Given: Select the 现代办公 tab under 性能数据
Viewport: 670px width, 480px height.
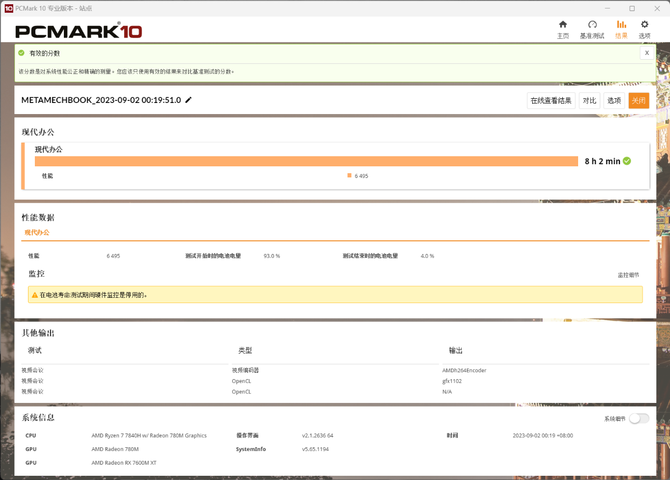Looking at the screenshot, I should (x=37, y=233).
